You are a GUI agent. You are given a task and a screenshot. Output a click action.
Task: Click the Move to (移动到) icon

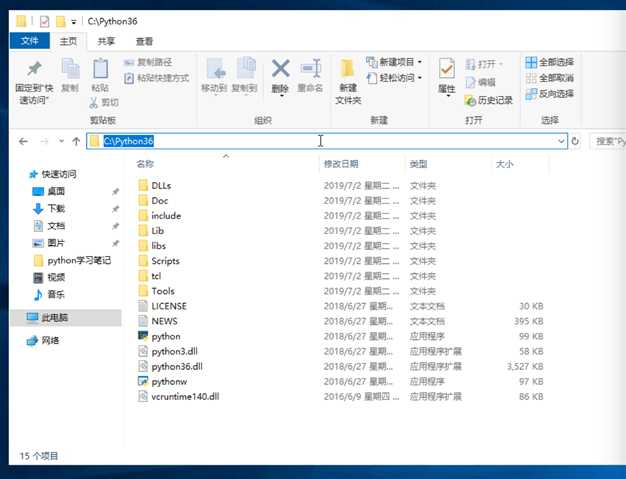216,69
